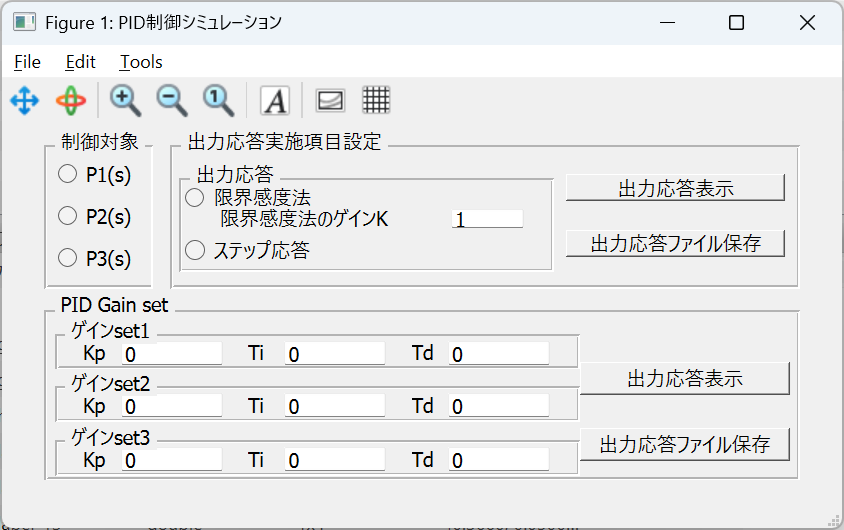Enable the 限界感度法 radio option
The image size is (844, 530).
pos(195,198)
